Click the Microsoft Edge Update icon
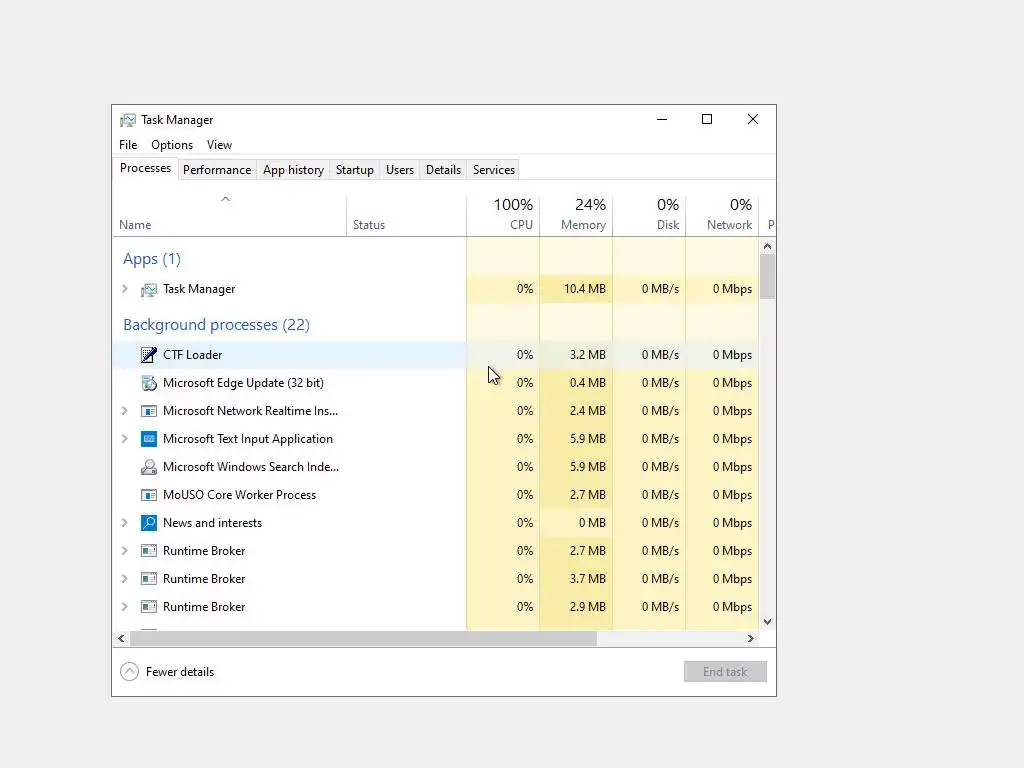The width and height of the screenshot is (1024, 768). tap(149, 383)
